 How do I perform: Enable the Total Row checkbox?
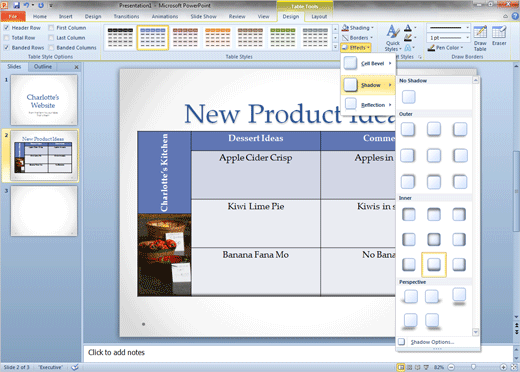pyautogui.click(x=6, y=38)
